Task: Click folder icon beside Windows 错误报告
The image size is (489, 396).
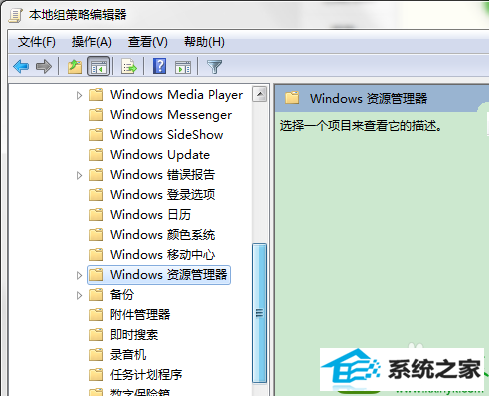Action: coord(96,175)
